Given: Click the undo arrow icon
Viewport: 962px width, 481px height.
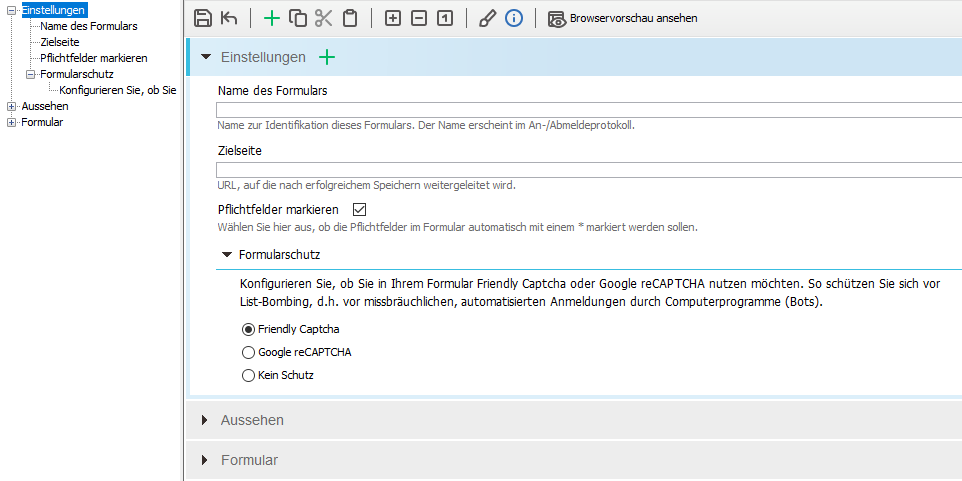Looking at the screenshot, I should [229, 18].
